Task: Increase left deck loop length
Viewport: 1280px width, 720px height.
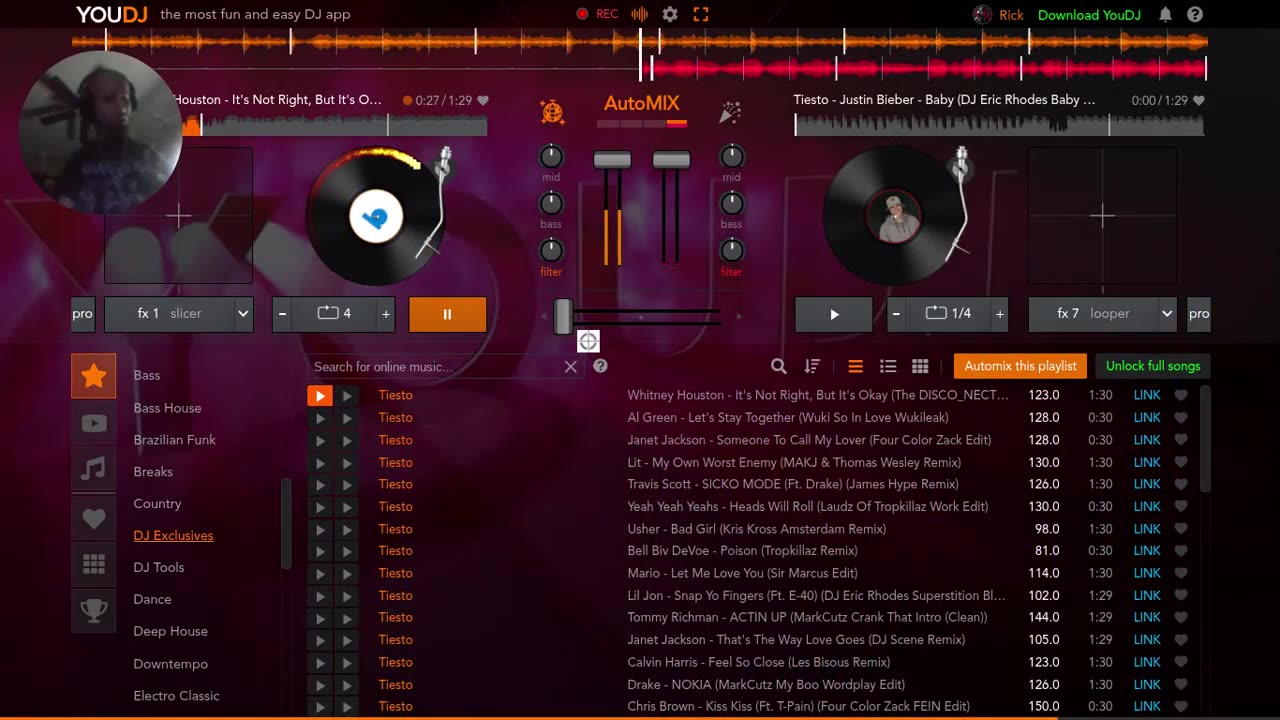Action: [386, 314]
